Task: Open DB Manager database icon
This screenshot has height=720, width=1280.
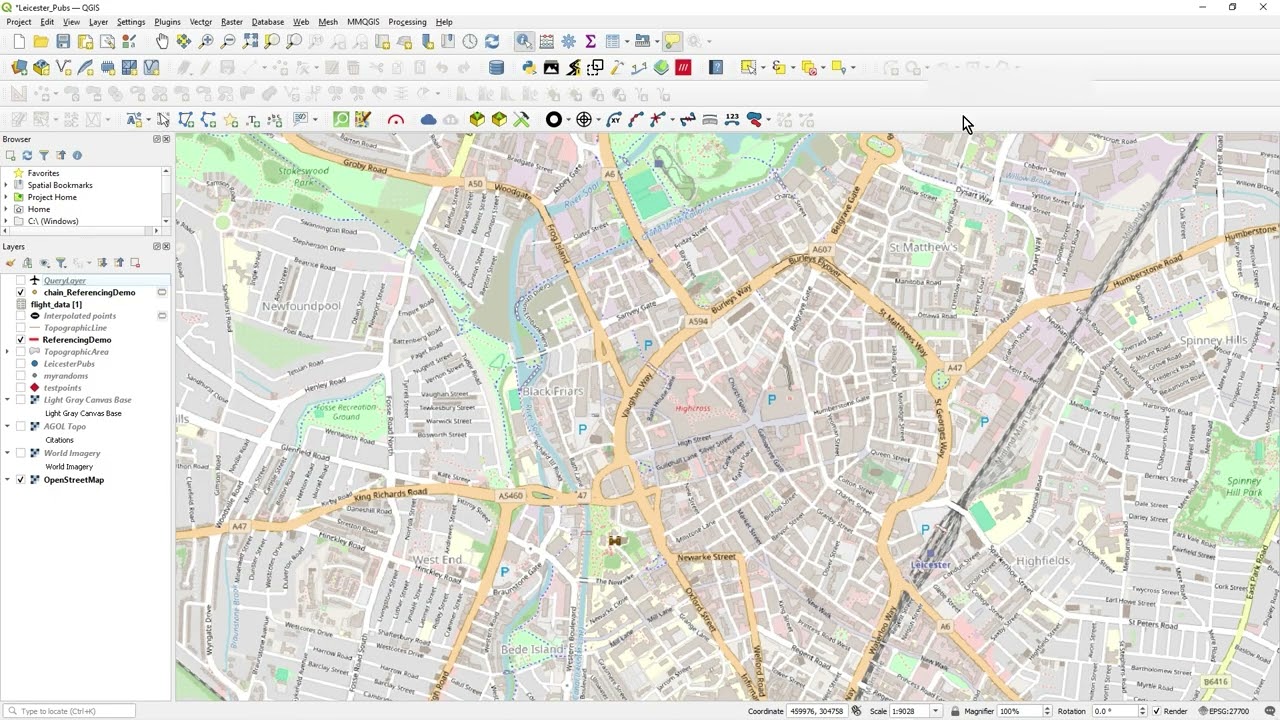Action: 496,67
